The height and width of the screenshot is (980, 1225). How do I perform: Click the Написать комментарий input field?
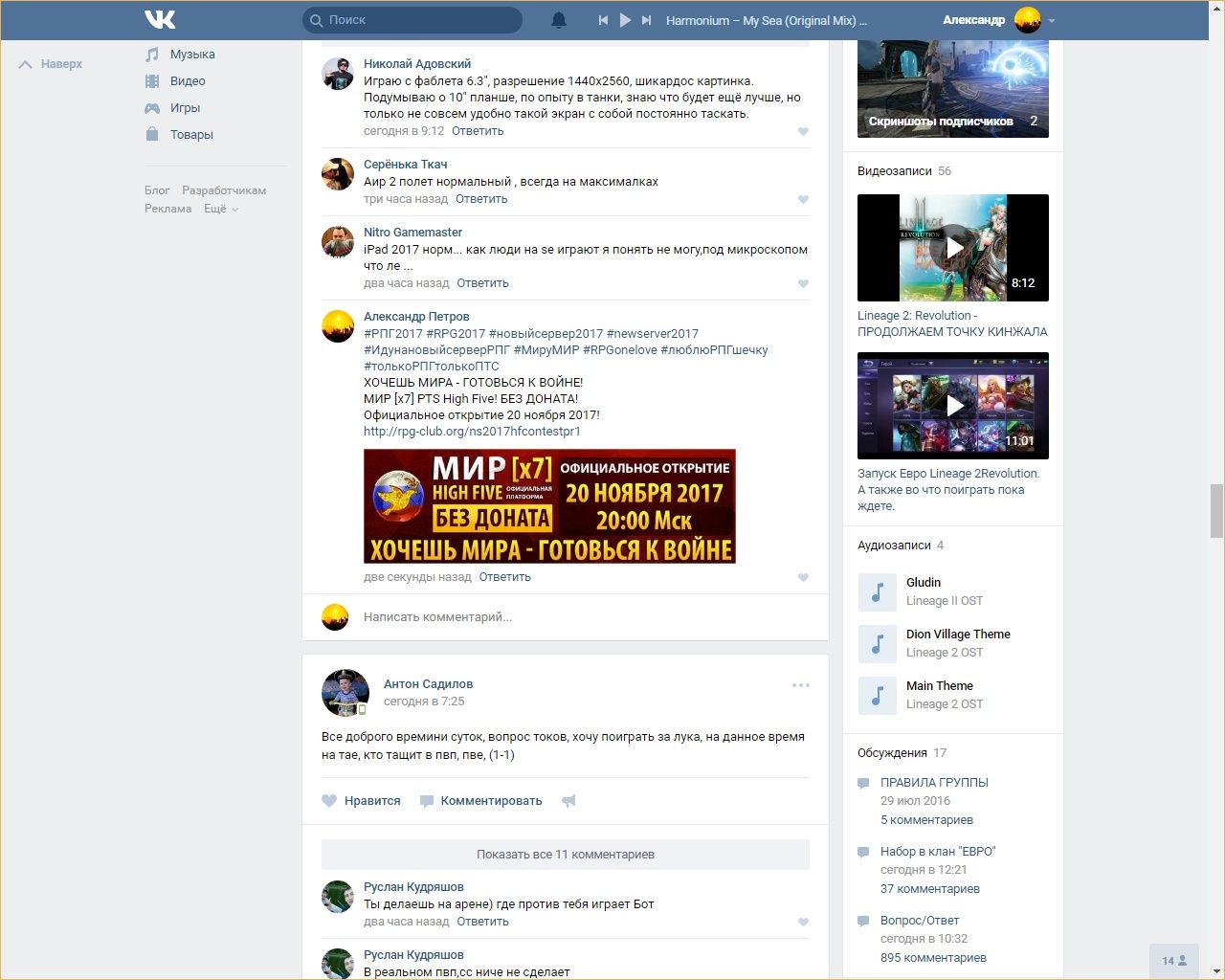pyautogui.click(x=574, y=617)
